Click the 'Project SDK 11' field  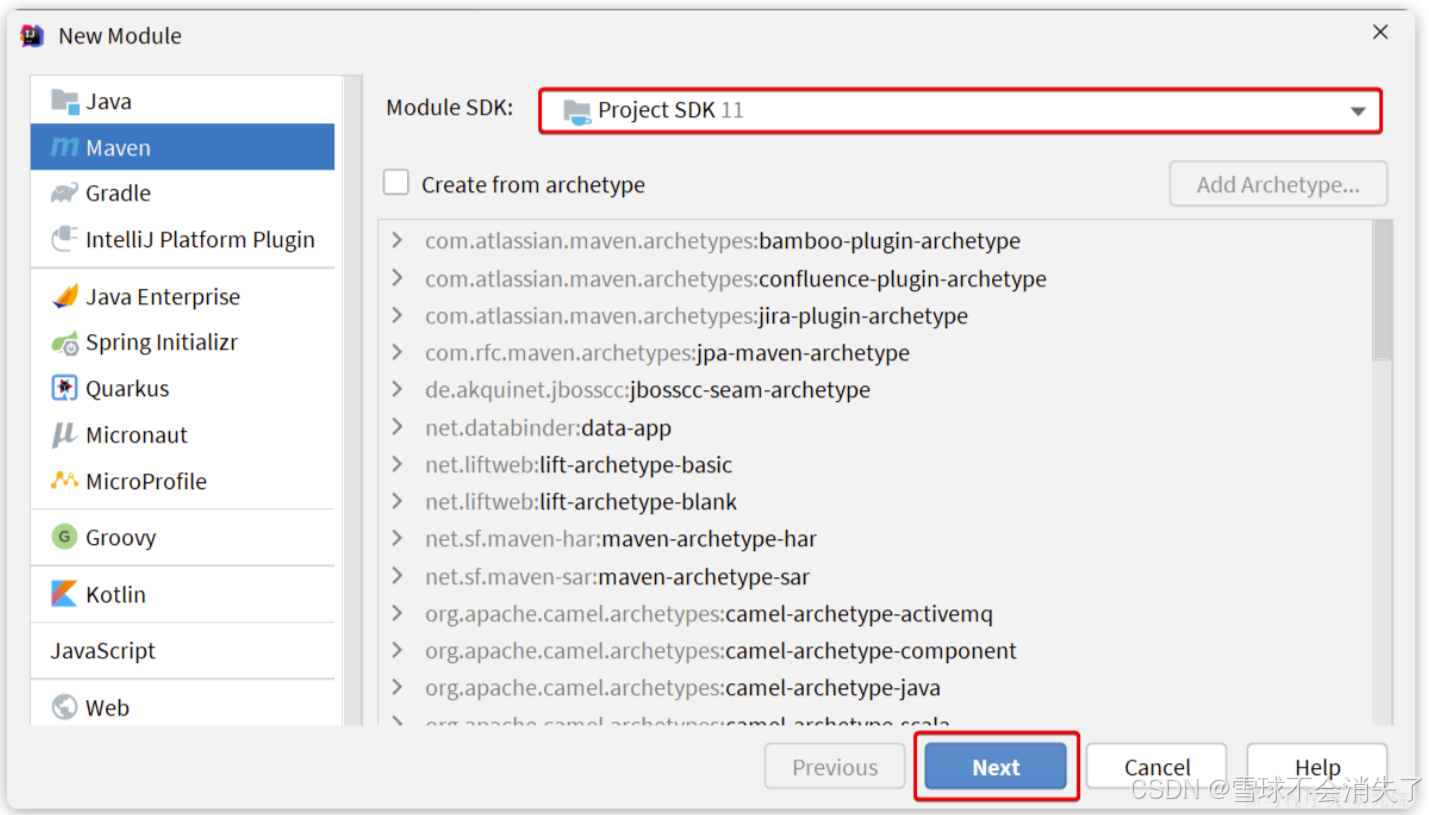960,111
